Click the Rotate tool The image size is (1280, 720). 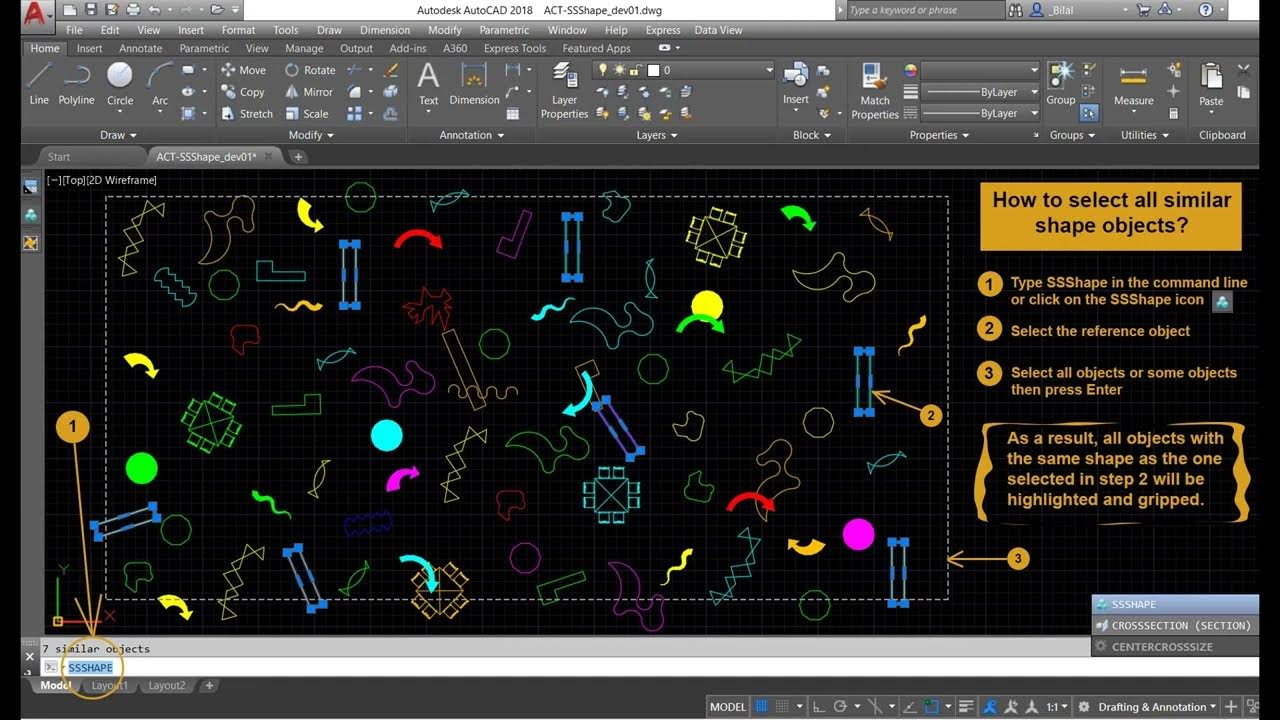pyautogui.click(x=310, y=70)
